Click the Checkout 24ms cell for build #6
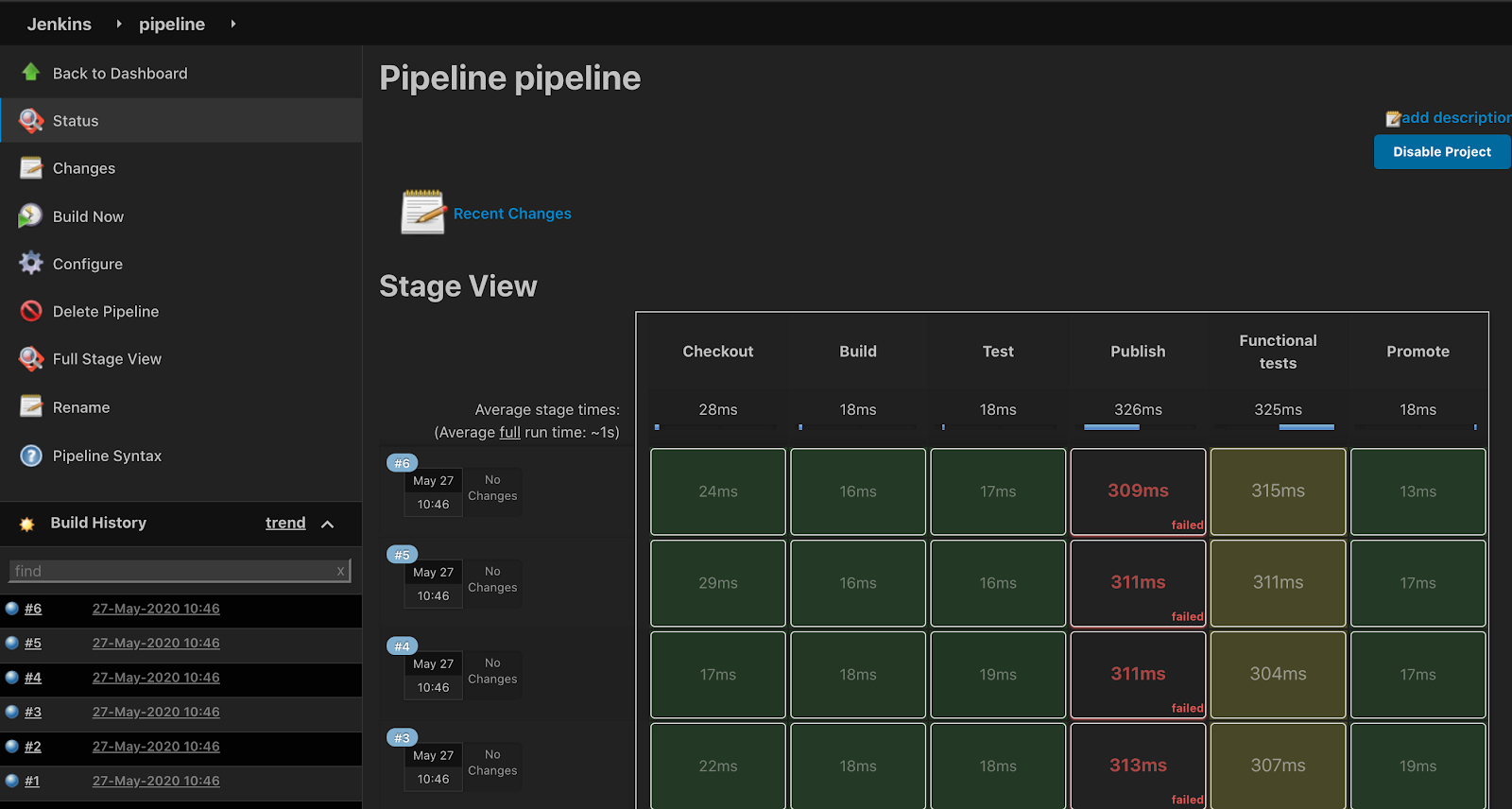 tap(718, 491)
